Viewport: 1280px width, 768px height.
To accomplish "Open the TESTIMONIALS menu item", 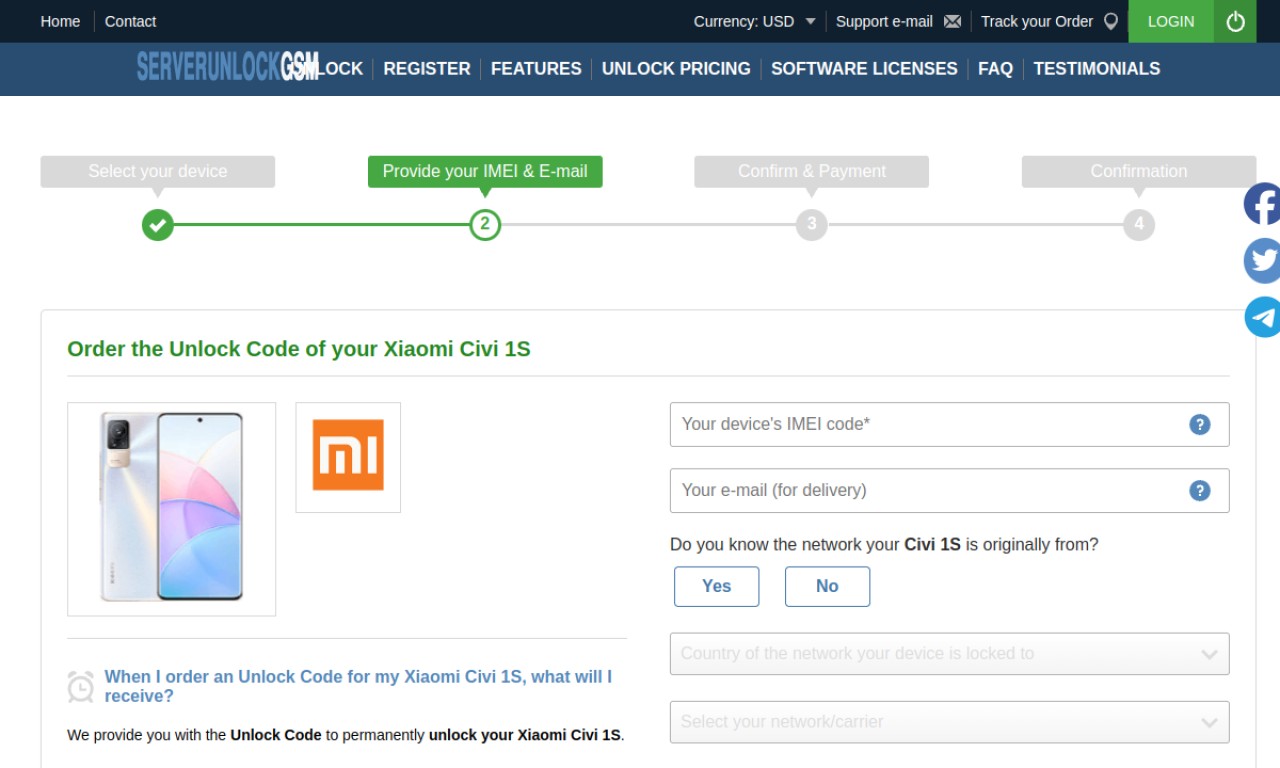I will click(x=1097, y=68).
